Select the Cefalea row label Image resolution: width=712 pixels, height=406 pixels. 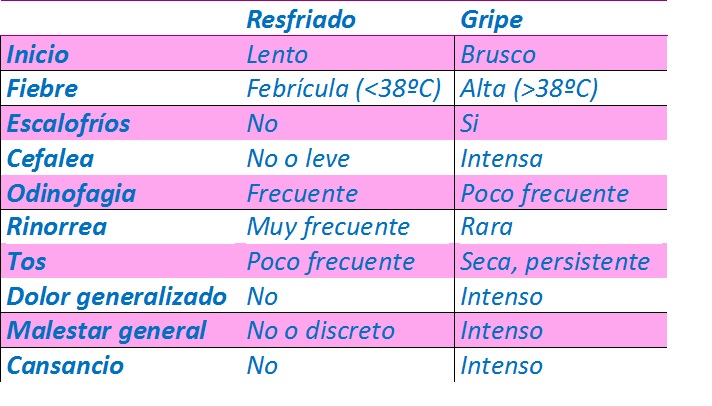[49, 158]
